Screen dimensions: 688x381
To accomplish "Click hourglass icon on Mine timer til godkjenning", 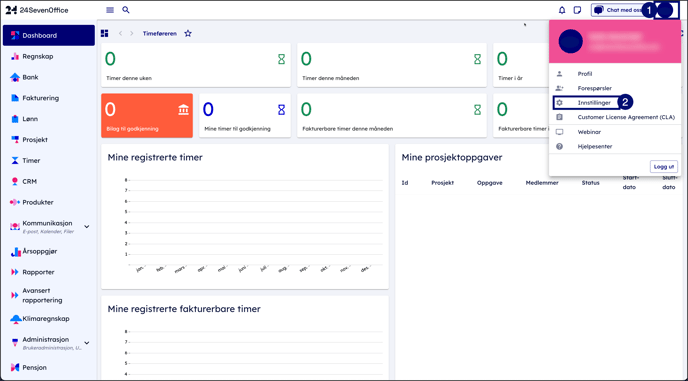I will point(281,110).
